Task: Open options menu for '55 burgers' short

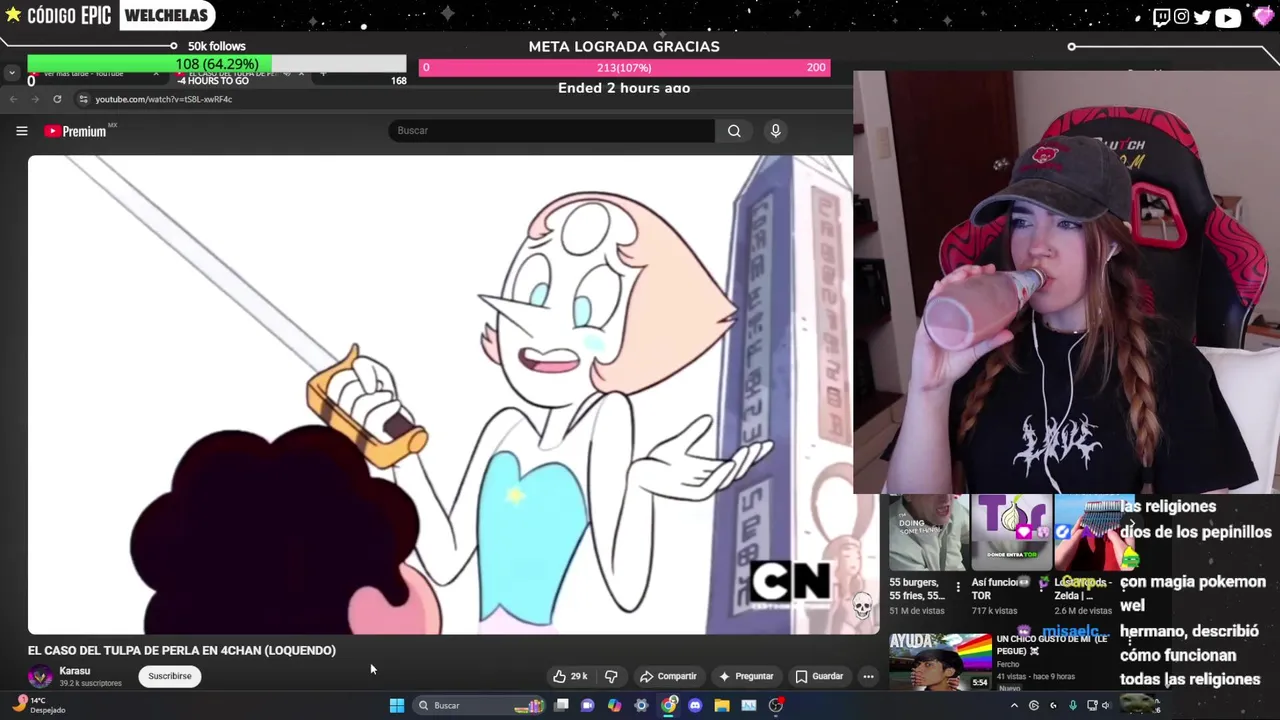Action: coord(958,588)
